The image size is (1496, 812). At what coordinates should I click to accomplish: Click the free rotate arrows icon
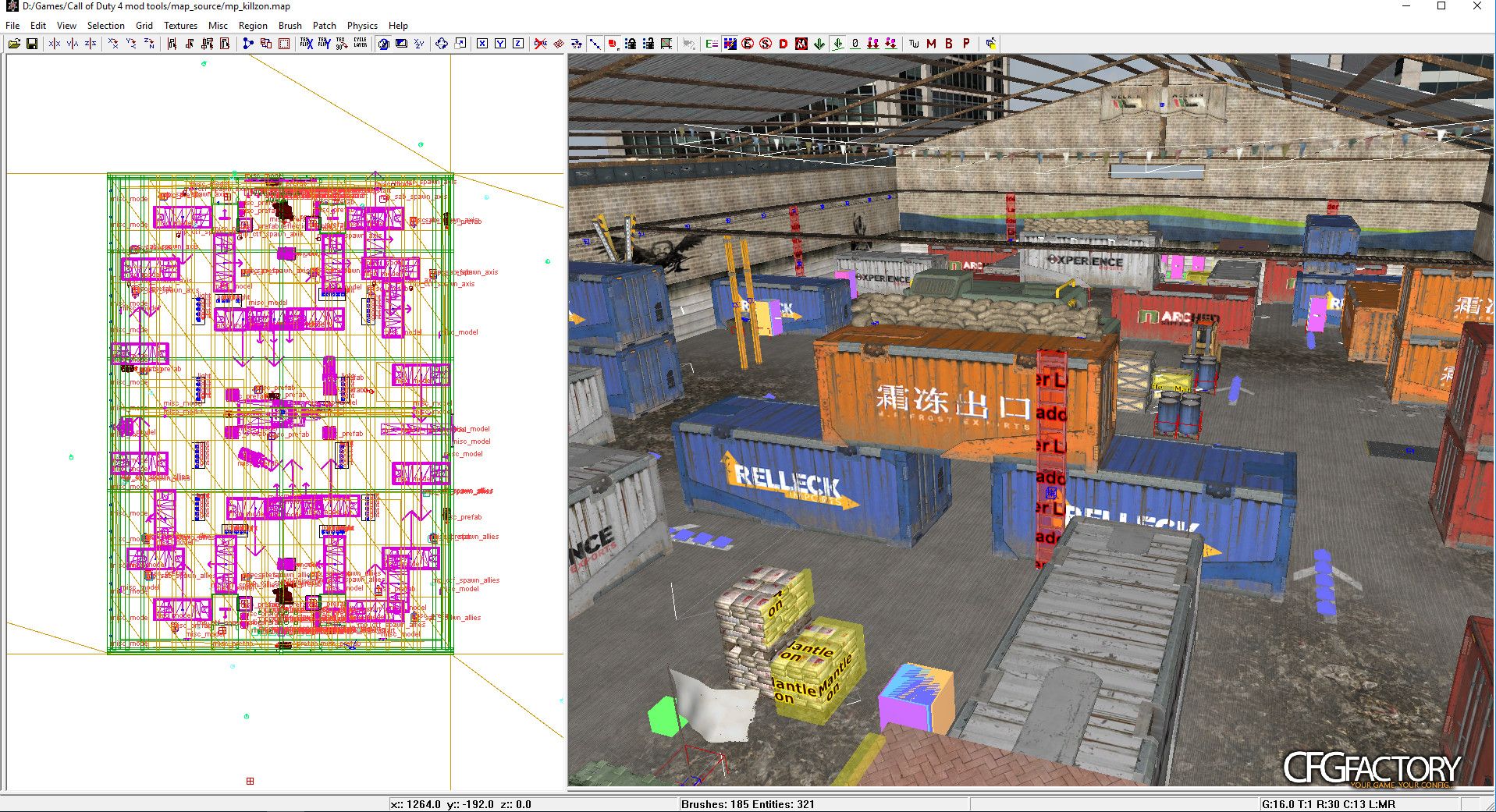[442, 44]
